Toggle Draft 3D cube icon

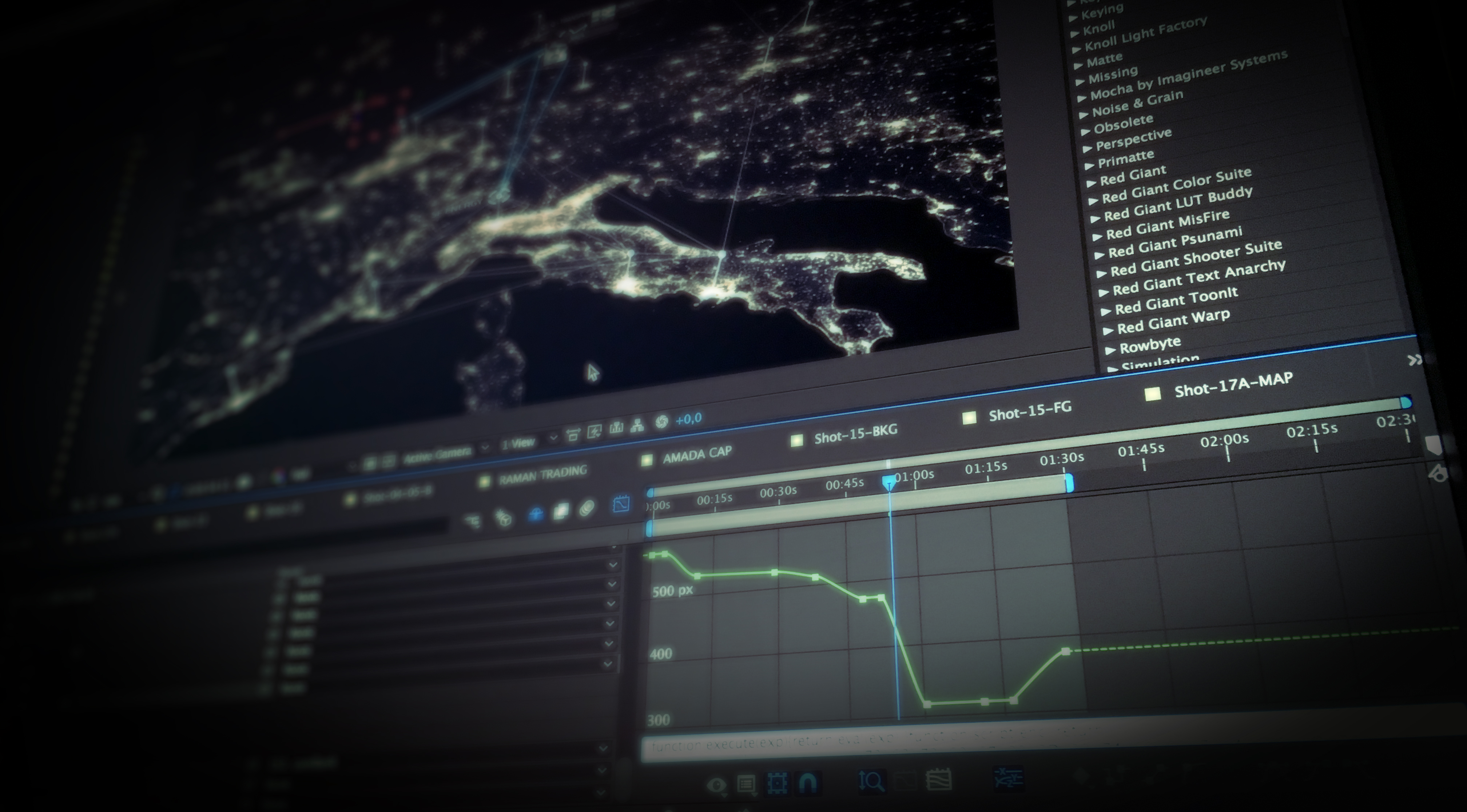pos(504,518)
